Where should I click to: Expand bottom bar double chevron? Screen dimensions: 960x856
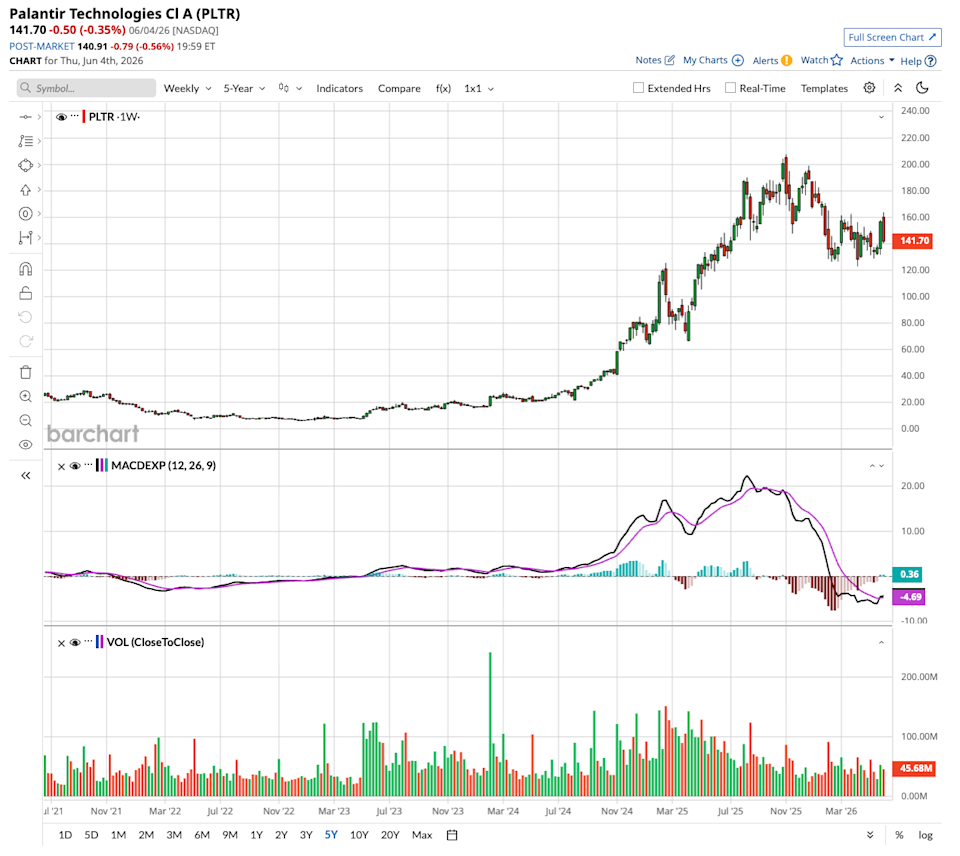(x=870, y=835)
